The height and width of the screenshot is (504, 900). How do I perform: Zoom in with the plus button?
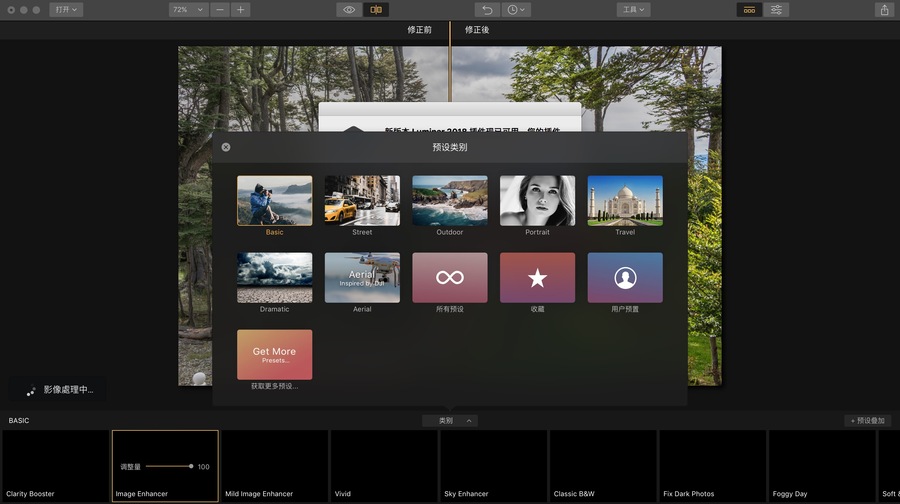pyautogui.click(x=240, y=10)
